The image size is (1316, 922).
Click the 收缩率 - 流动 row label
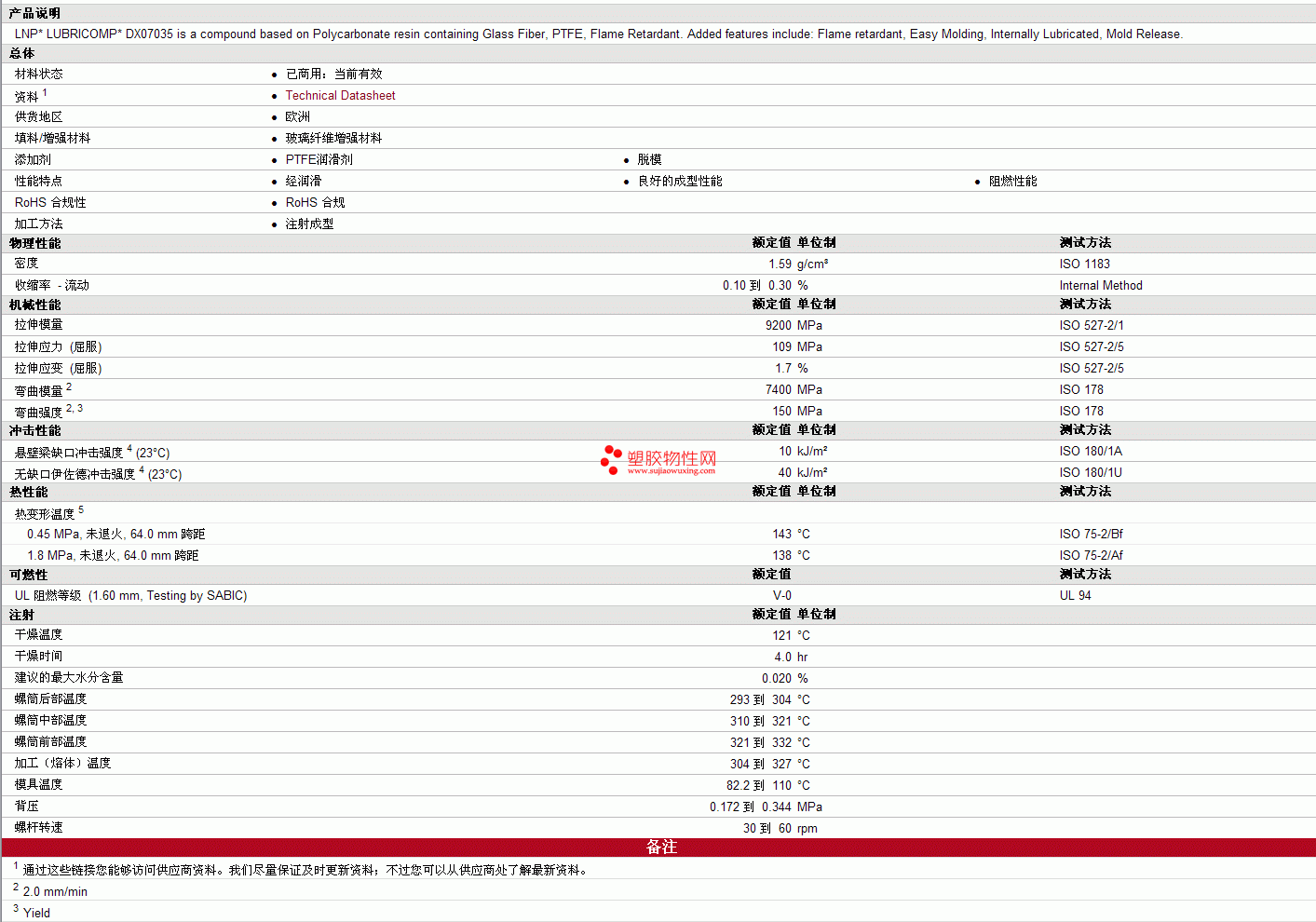(x=52, y=285)
